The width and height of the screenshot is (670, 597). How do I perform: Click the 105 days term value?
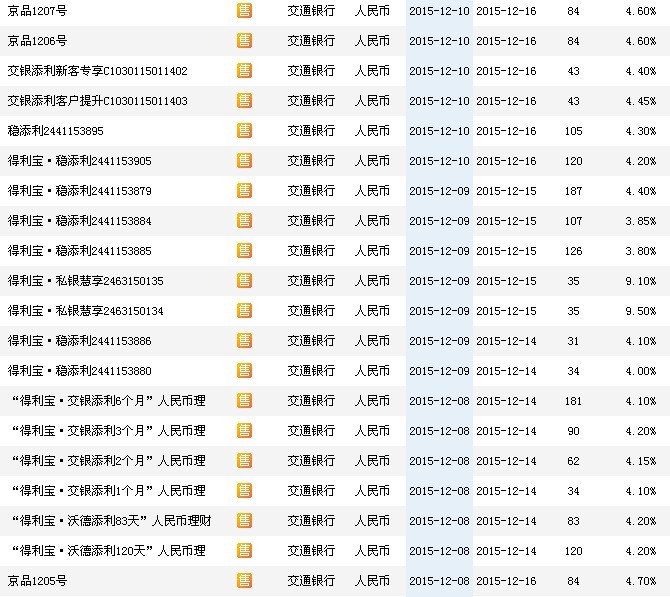(x=573, y=131)
